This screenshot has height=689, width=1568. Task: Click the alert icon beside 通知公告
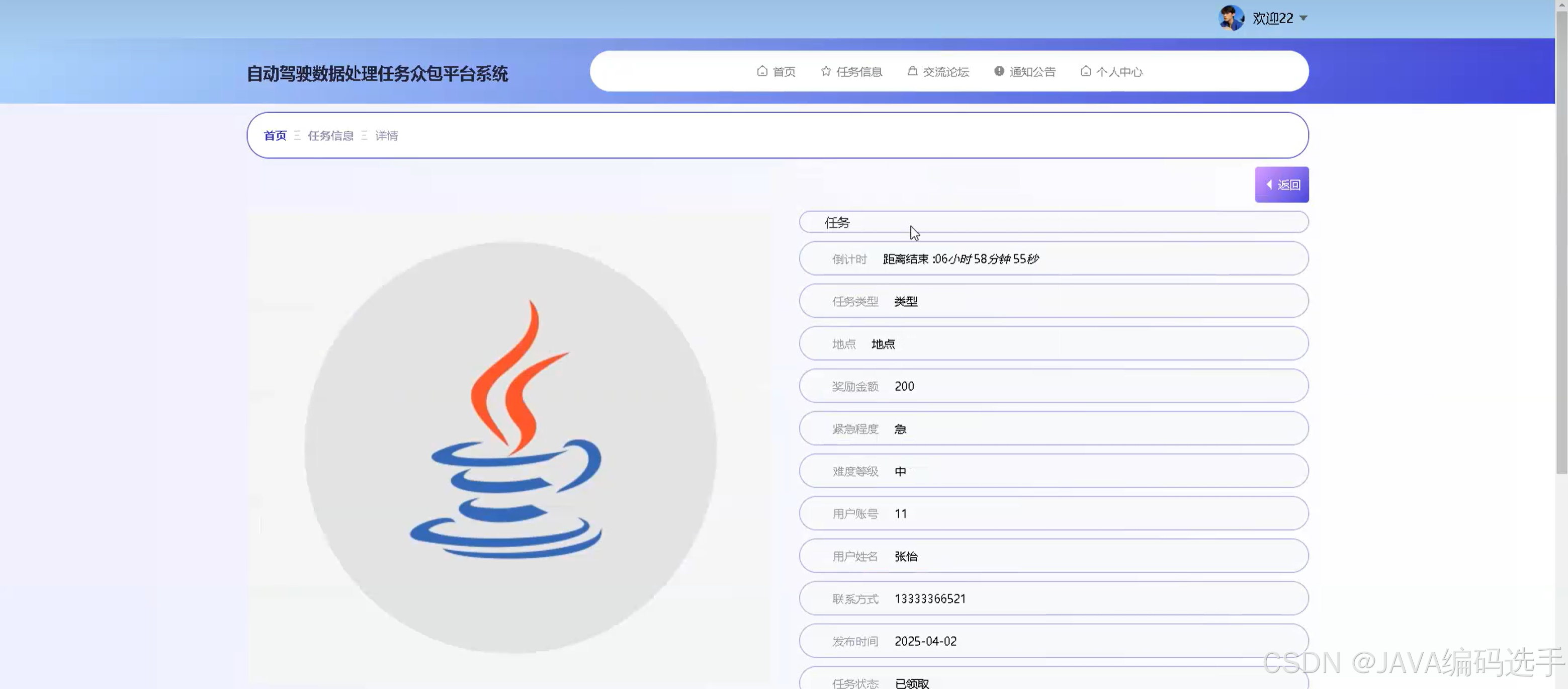coord(999,71)
